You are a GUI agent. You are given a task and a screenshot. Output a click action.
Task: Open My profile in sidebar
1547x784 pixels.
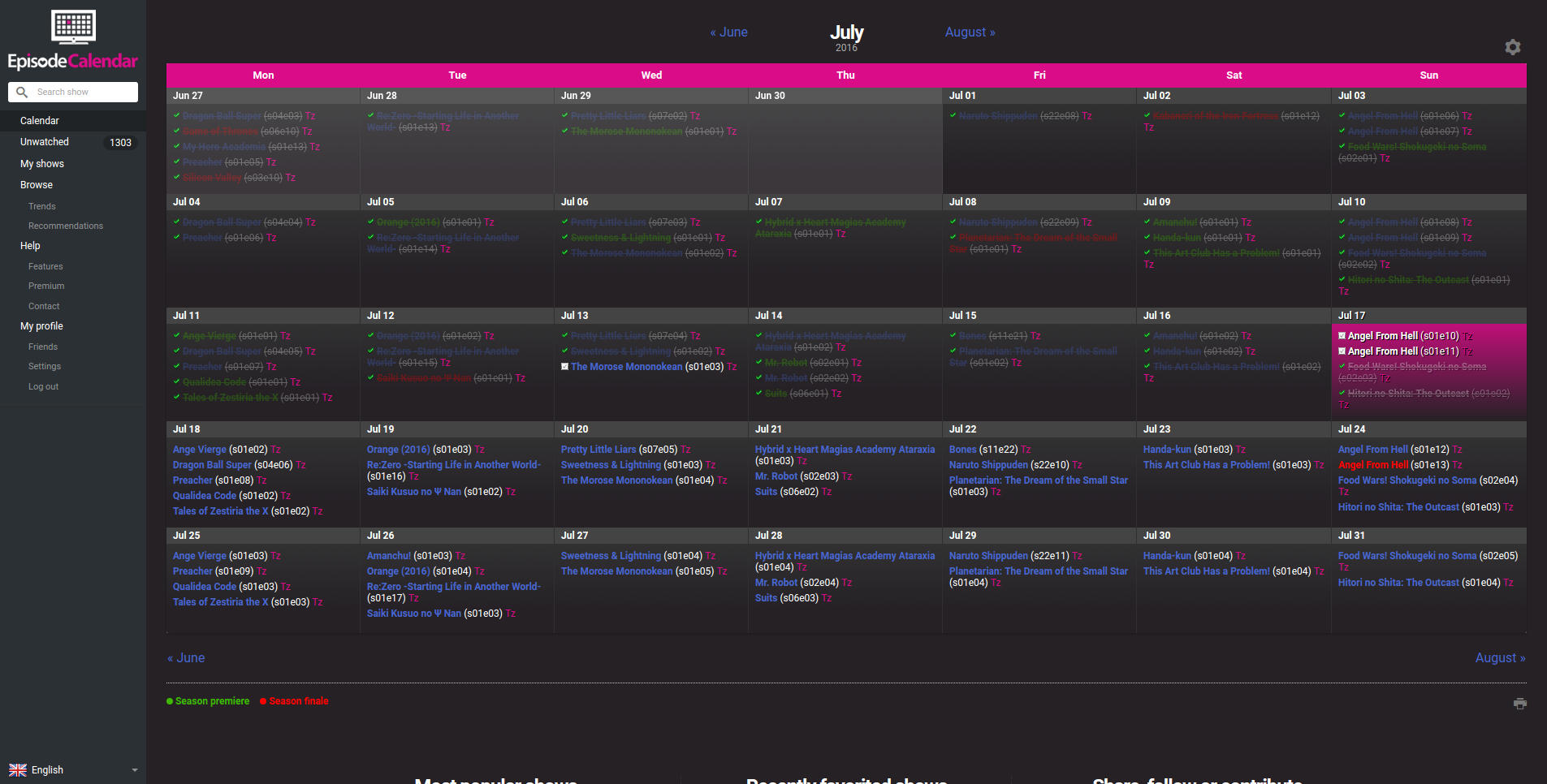coord(41,326)
